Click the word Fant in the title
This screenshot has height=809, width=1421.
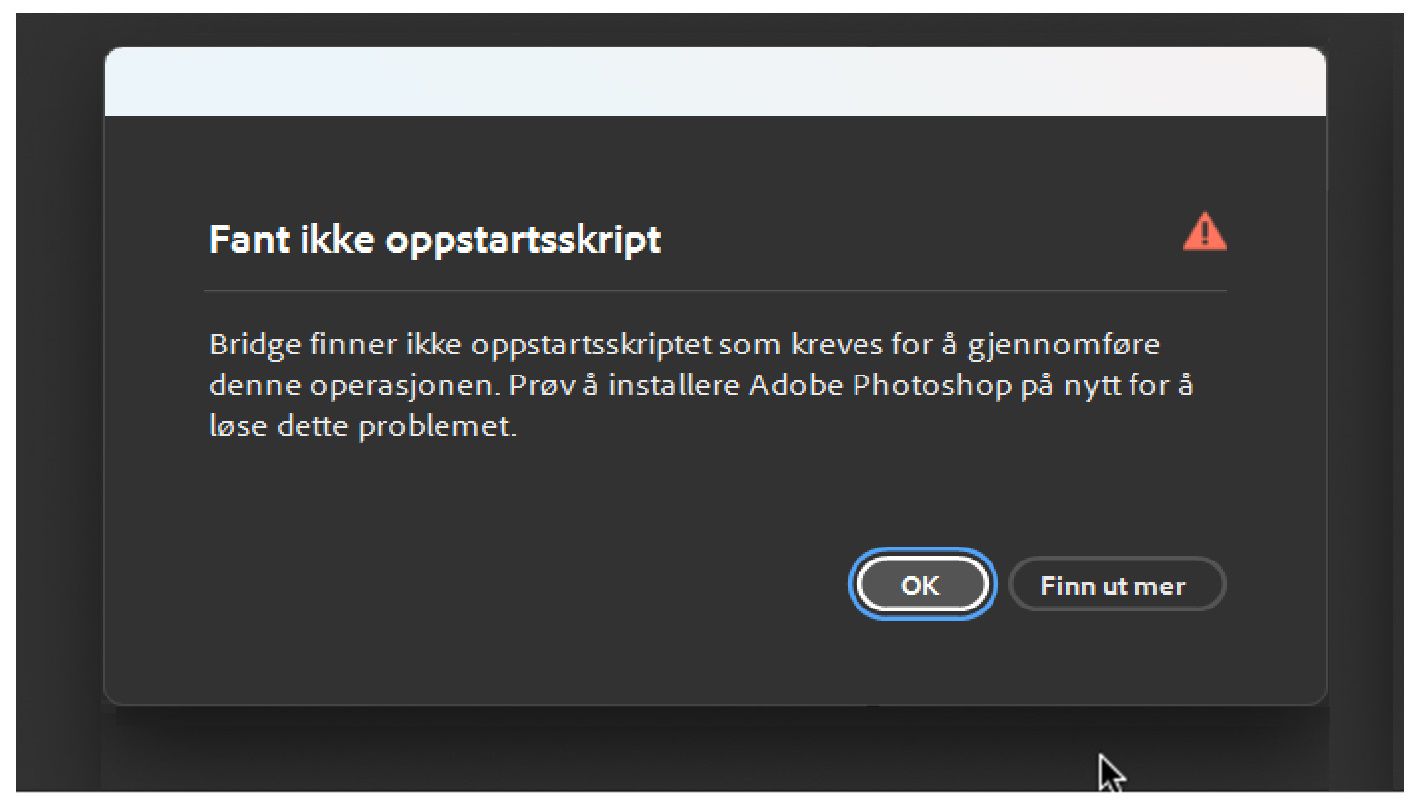pos(251,241)
